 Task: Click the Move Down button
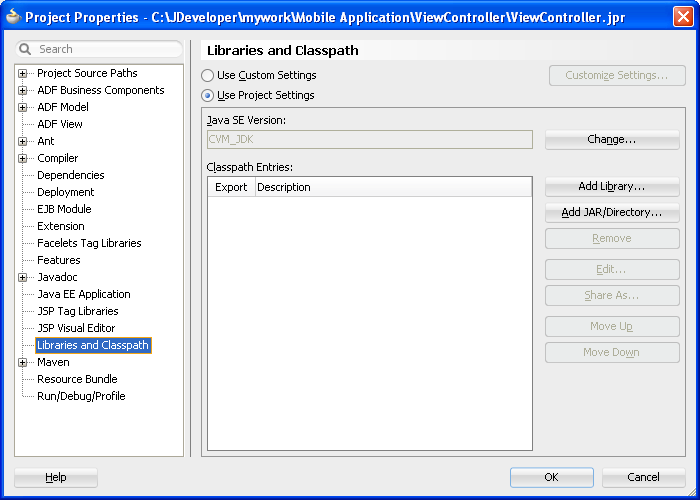[x=612, y=353]
